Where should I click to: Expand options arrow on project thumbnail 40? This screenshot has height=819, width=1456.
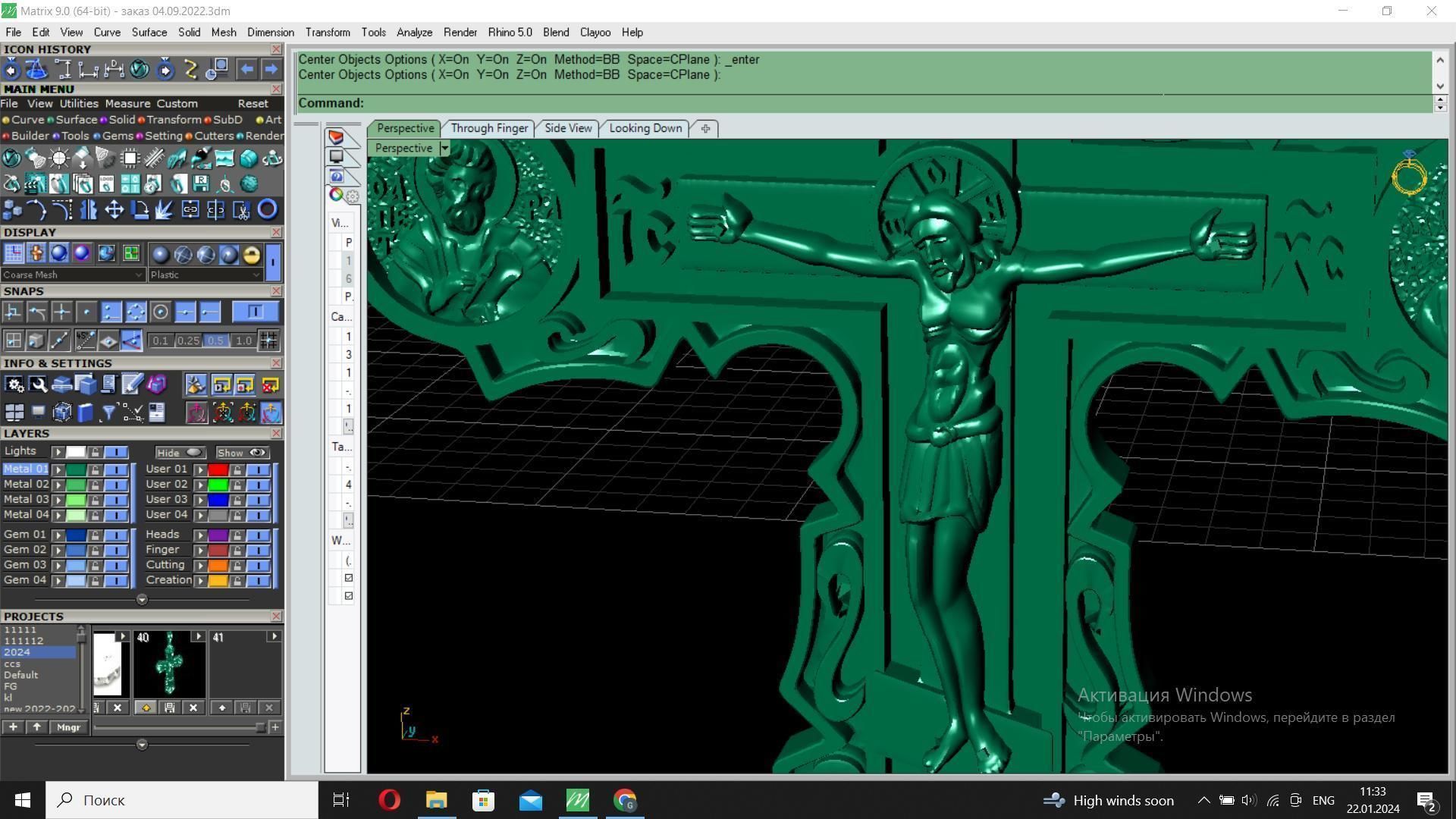[x=198, y=637]
